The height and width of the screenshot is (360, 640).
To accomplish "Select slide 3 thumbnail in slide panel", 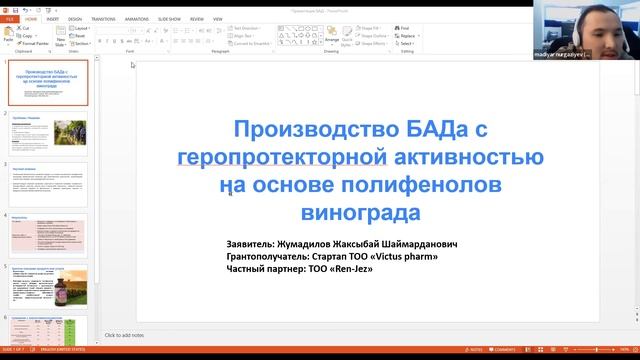I will point(48,185).
